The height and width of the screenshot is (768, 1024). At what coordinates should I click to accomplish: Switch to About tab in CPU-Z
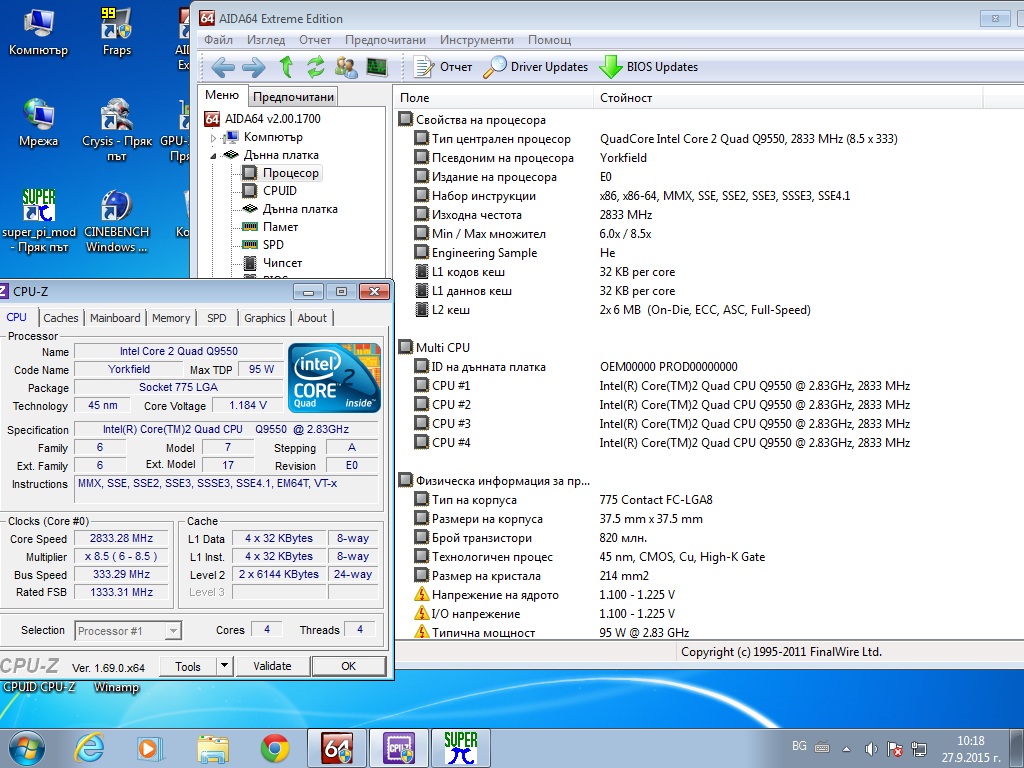click(x=312, y=318)
